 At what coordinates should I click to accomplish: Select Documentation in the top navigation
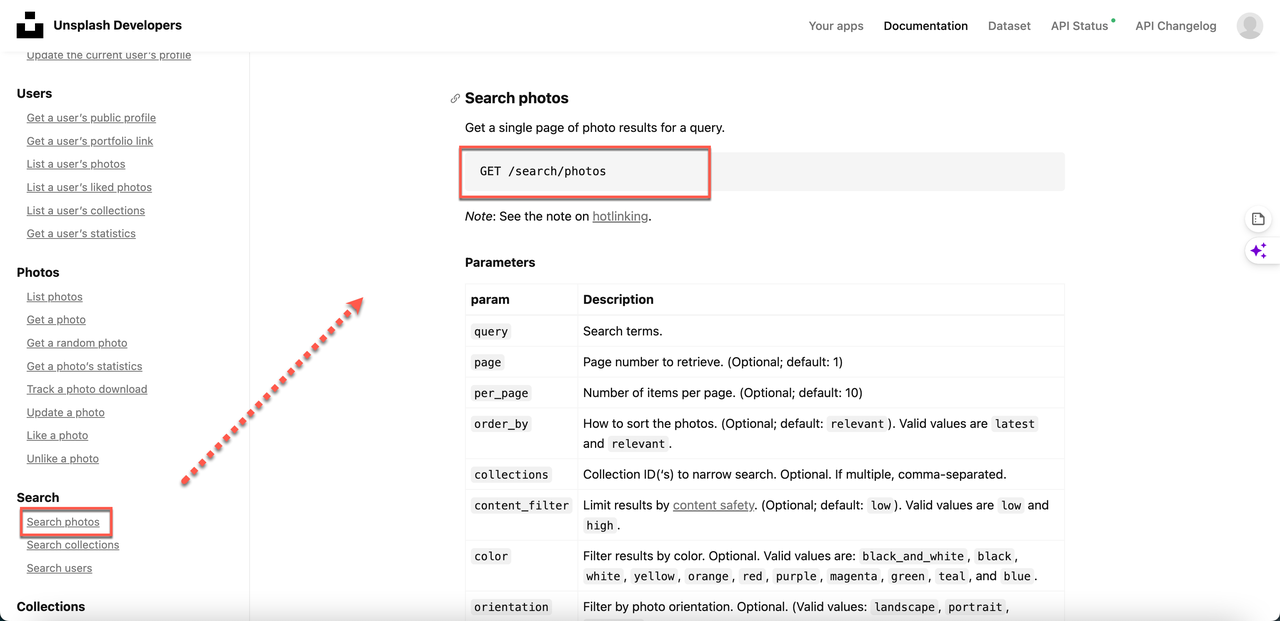(926, 26)
